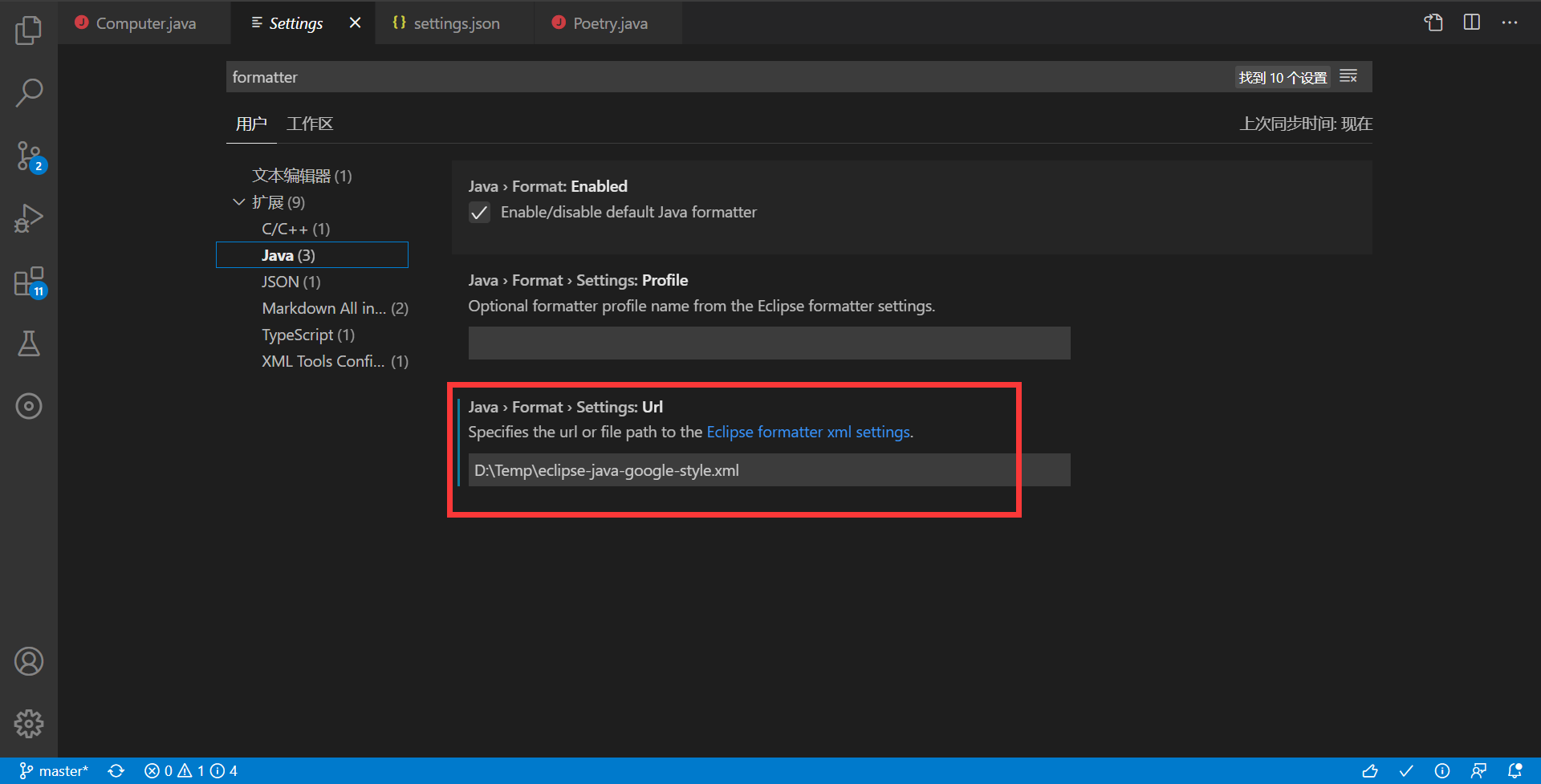Open the Run and Debug view
This screenshot has width=1541, height=784.
(29, 218)
